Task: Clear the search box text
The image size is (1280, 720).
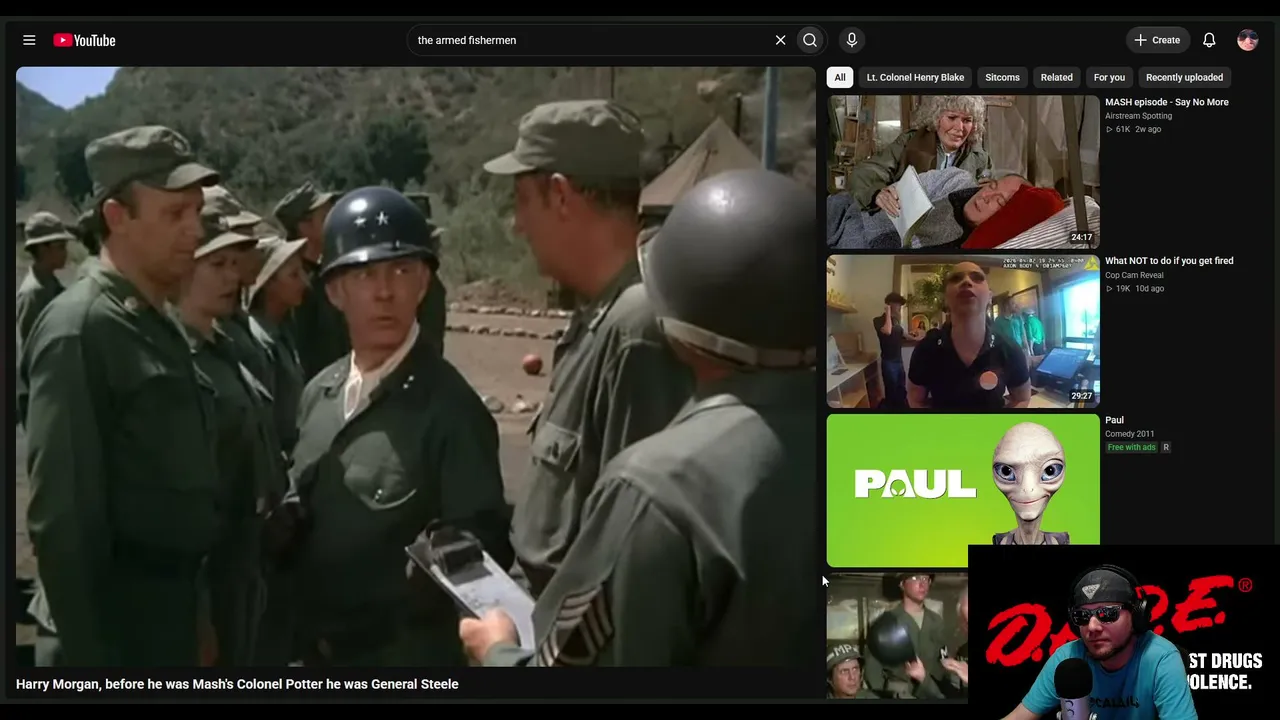Action: (780, 40)
